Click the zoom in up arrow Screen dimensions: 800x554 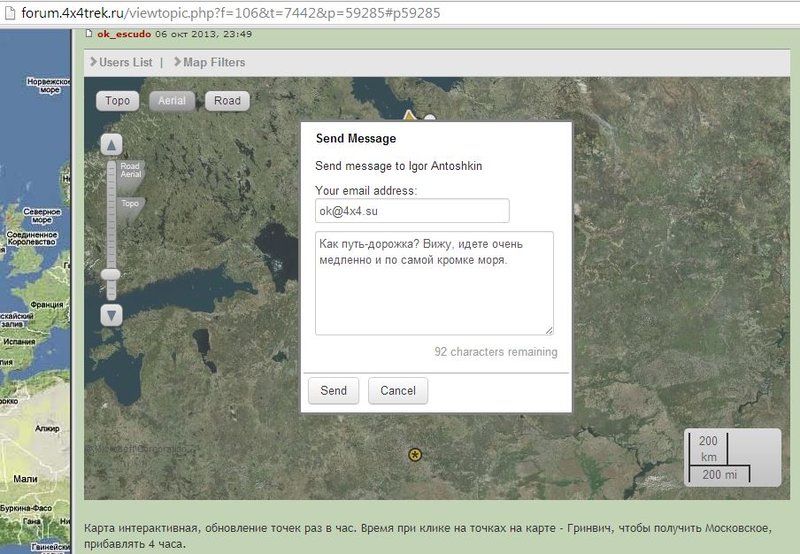coord(112,144)
